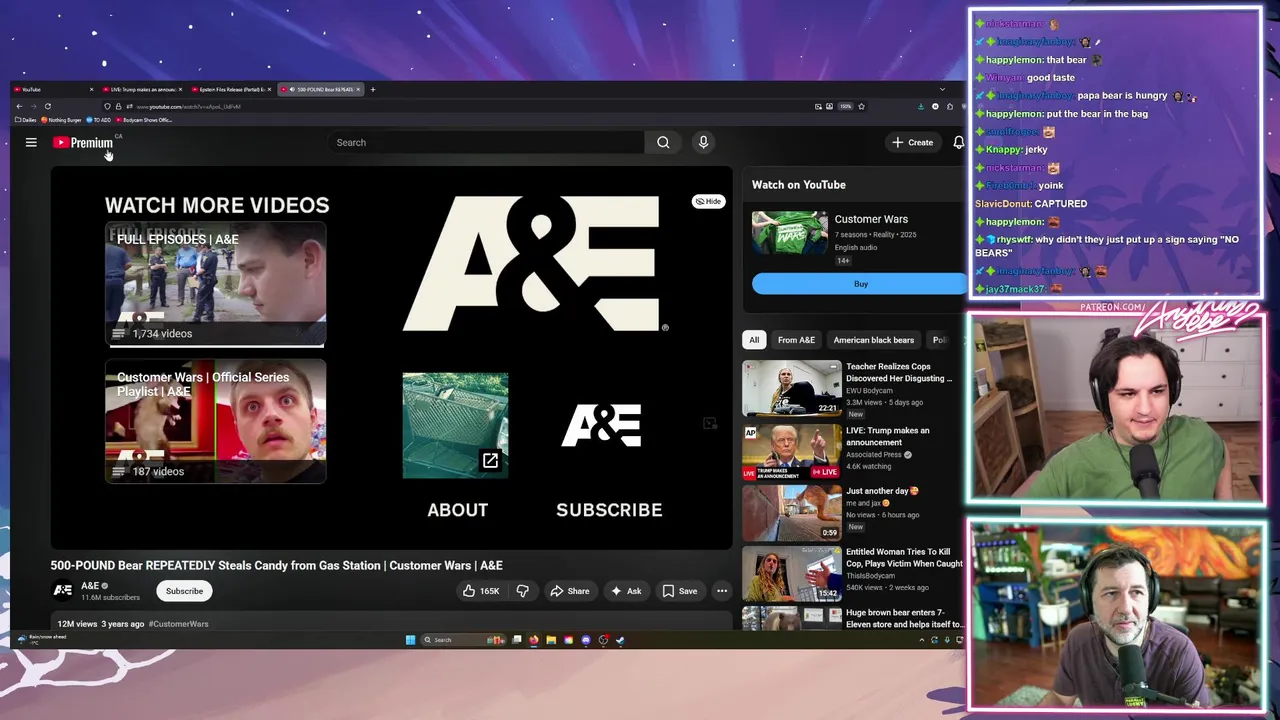Subscribe to the A&E channel
The height and width of the screenshot is (720, 1280).
pos(184,591)
